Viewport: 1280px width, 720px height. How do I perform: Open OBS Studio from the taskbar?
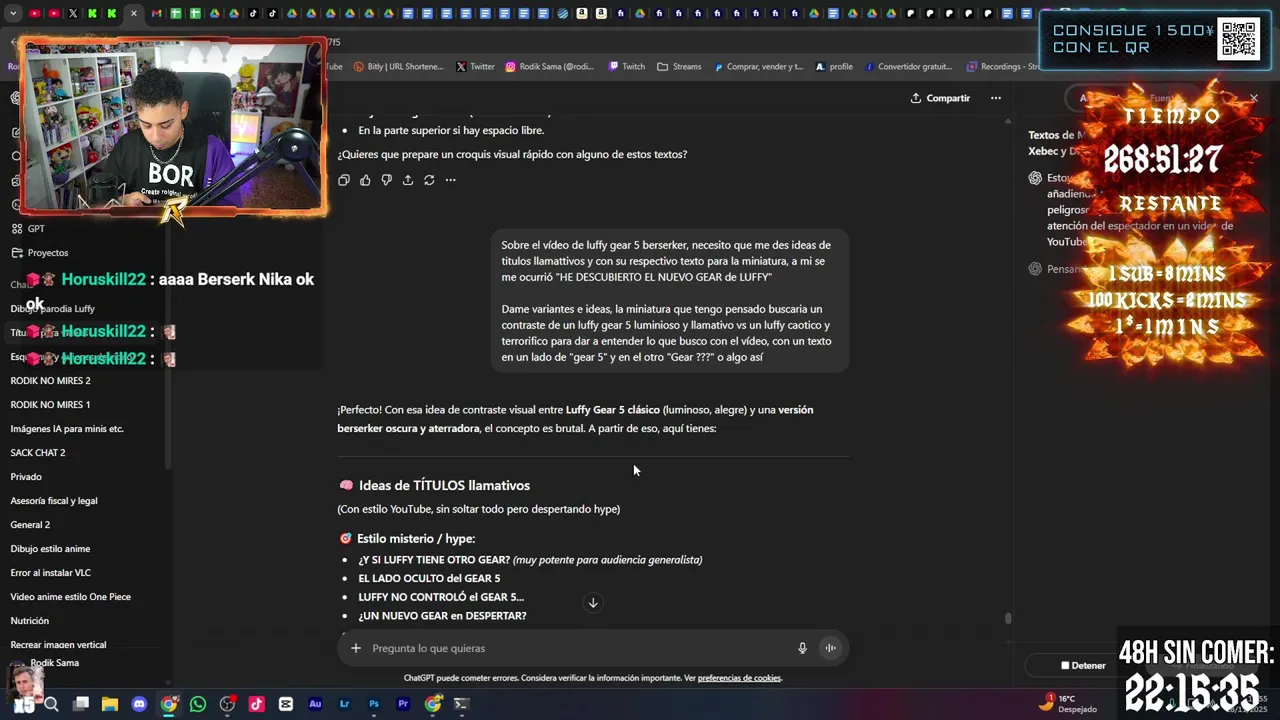227,704
